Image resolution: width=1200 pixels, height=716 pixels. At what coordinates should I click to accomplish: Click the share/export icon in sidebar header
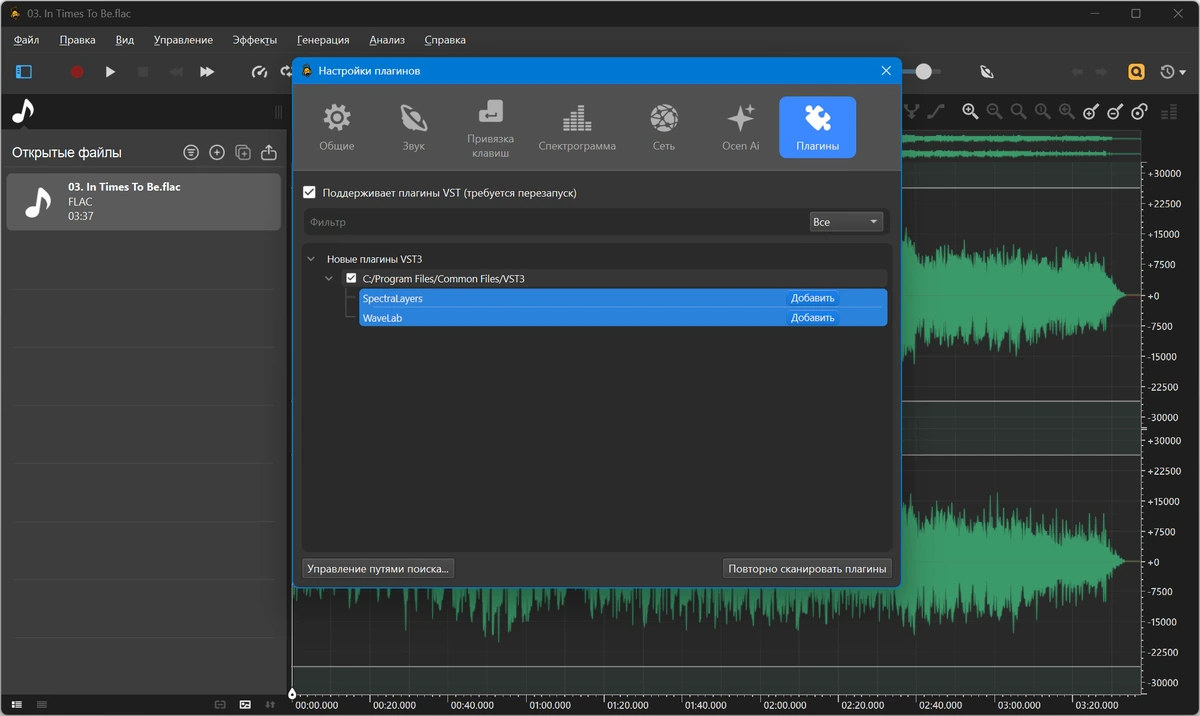[x=269, y=152]
